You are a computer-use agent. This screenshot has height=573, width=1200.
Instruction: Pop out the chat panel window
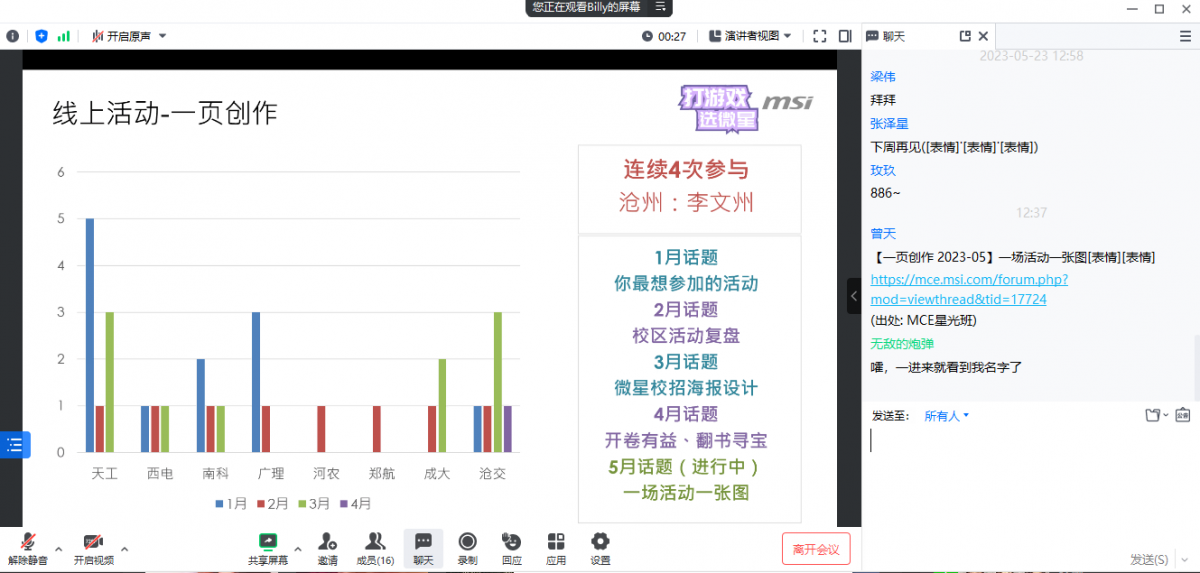(965, 36)
